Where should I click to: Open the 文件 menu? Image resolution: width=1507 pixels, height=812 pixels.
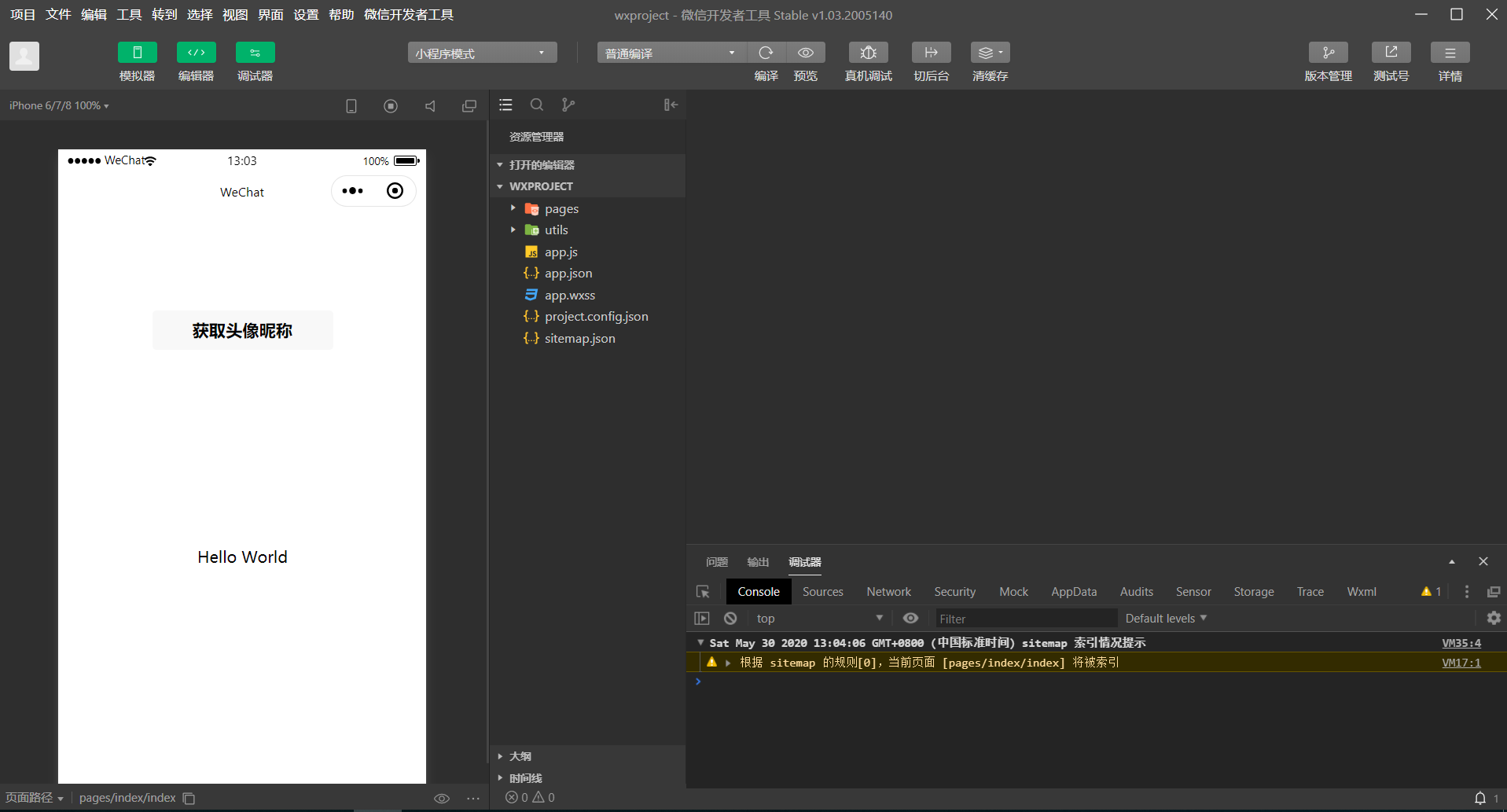click(58, 15)
